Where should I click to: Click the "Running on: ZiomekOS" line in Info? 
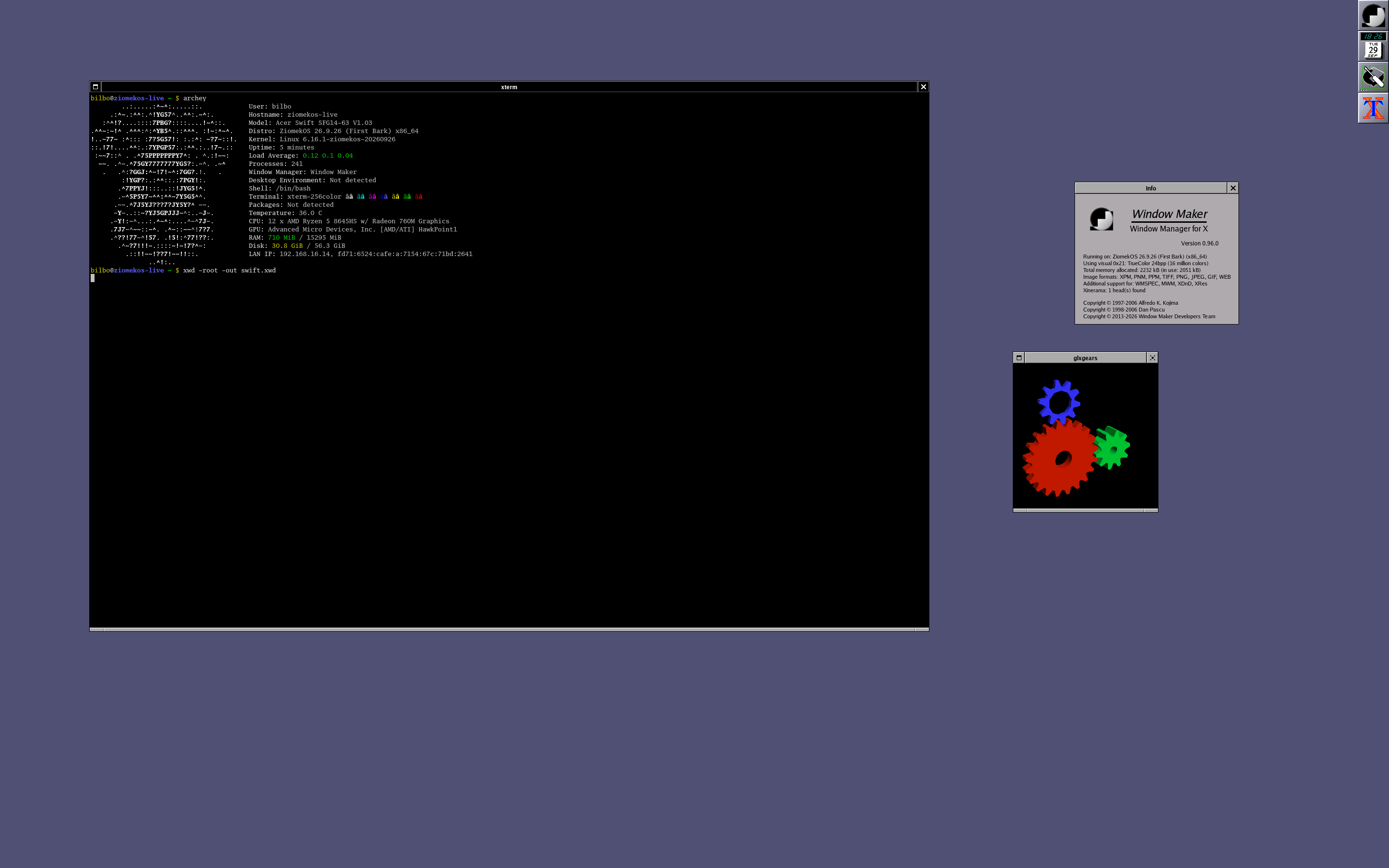click(x=1144, y=257)
